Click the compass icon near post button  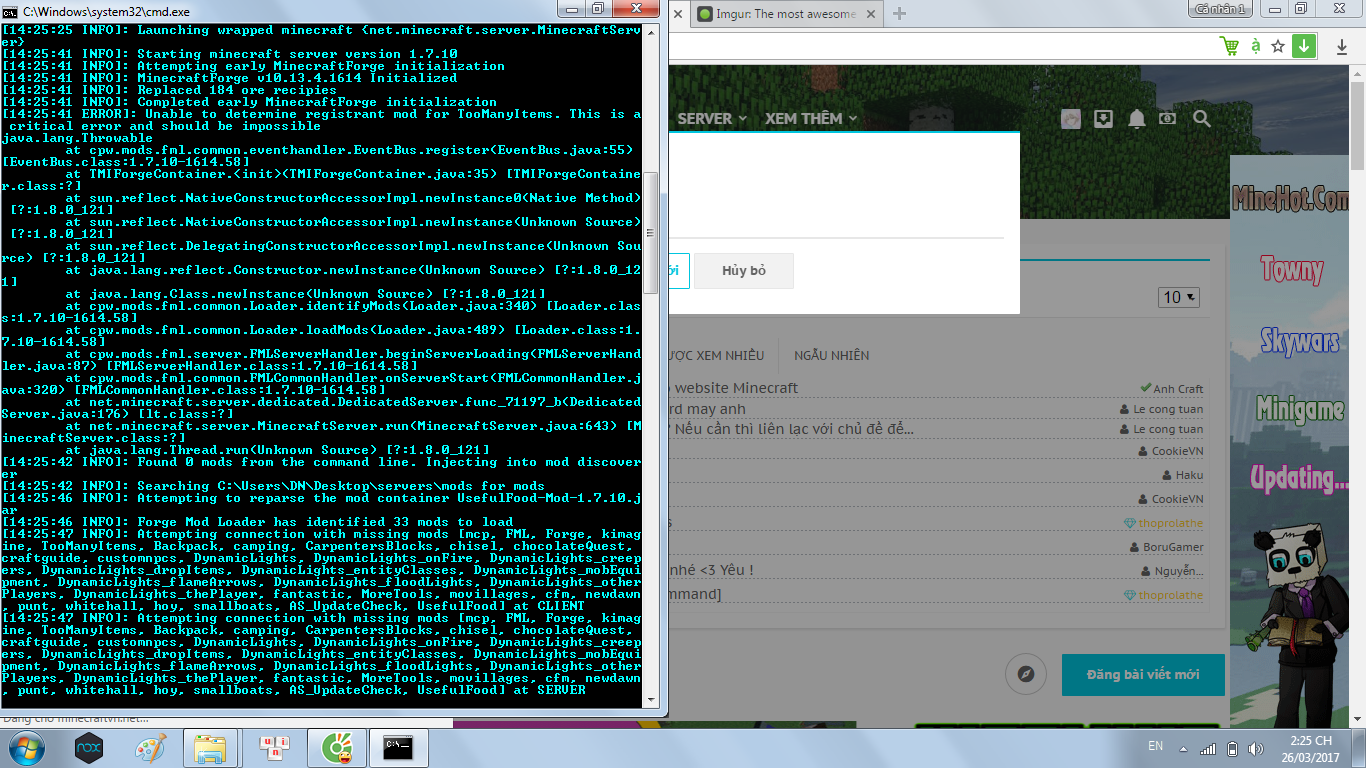[1025, 674]
